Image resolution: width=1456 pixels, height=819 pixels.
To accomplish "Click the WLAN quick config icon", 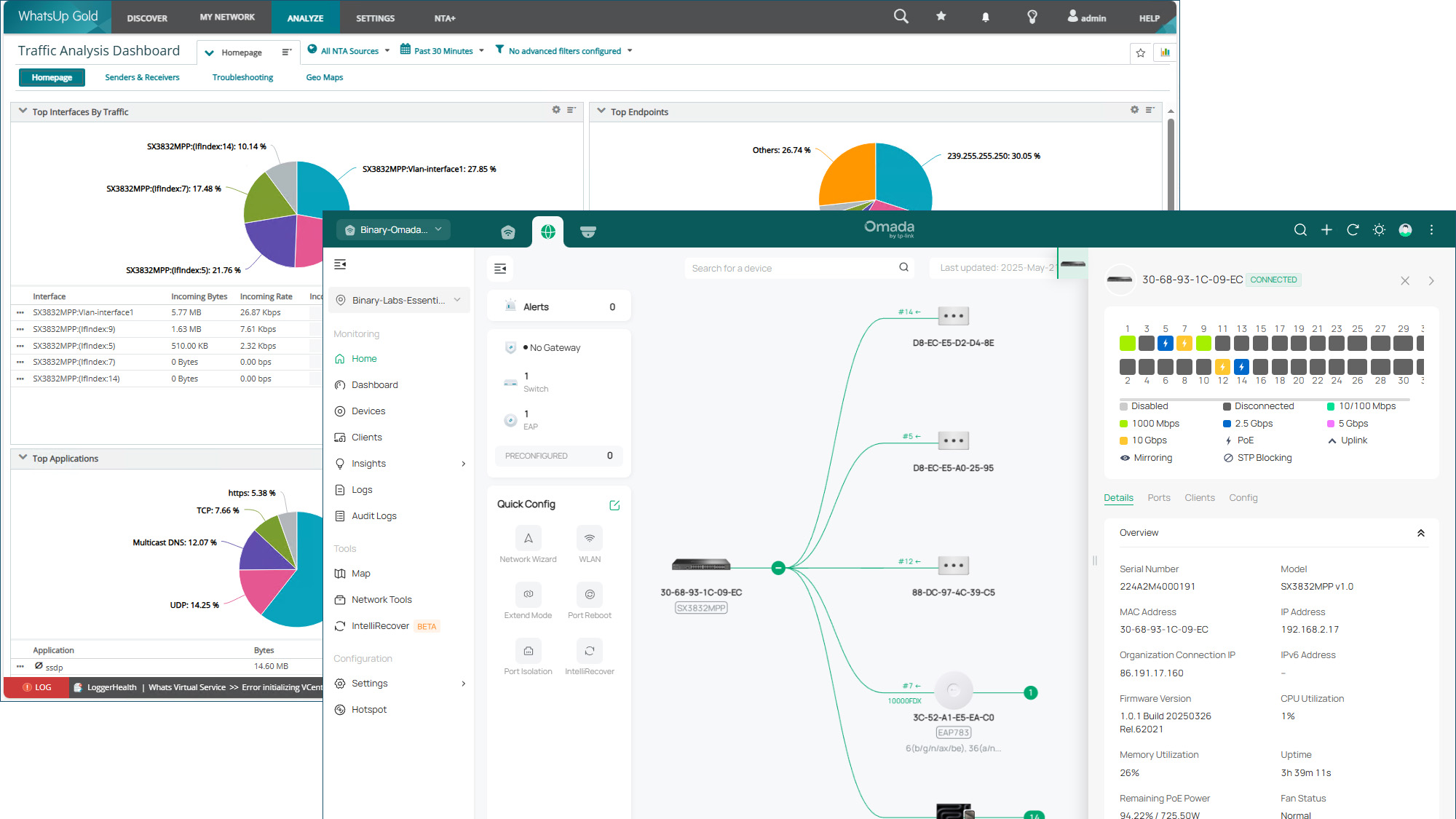I will (590, 538).
